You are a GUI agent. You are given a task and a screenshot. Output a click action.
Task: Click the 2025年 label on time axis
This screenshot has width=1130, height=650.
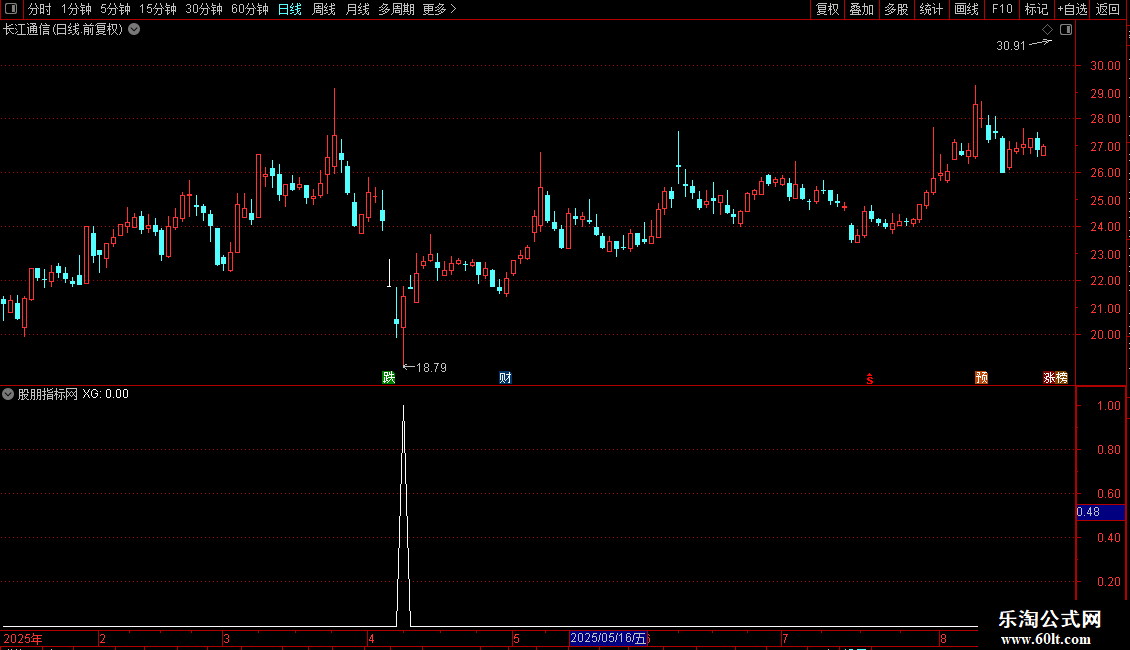pyautogui.click(x=23, y=638)
